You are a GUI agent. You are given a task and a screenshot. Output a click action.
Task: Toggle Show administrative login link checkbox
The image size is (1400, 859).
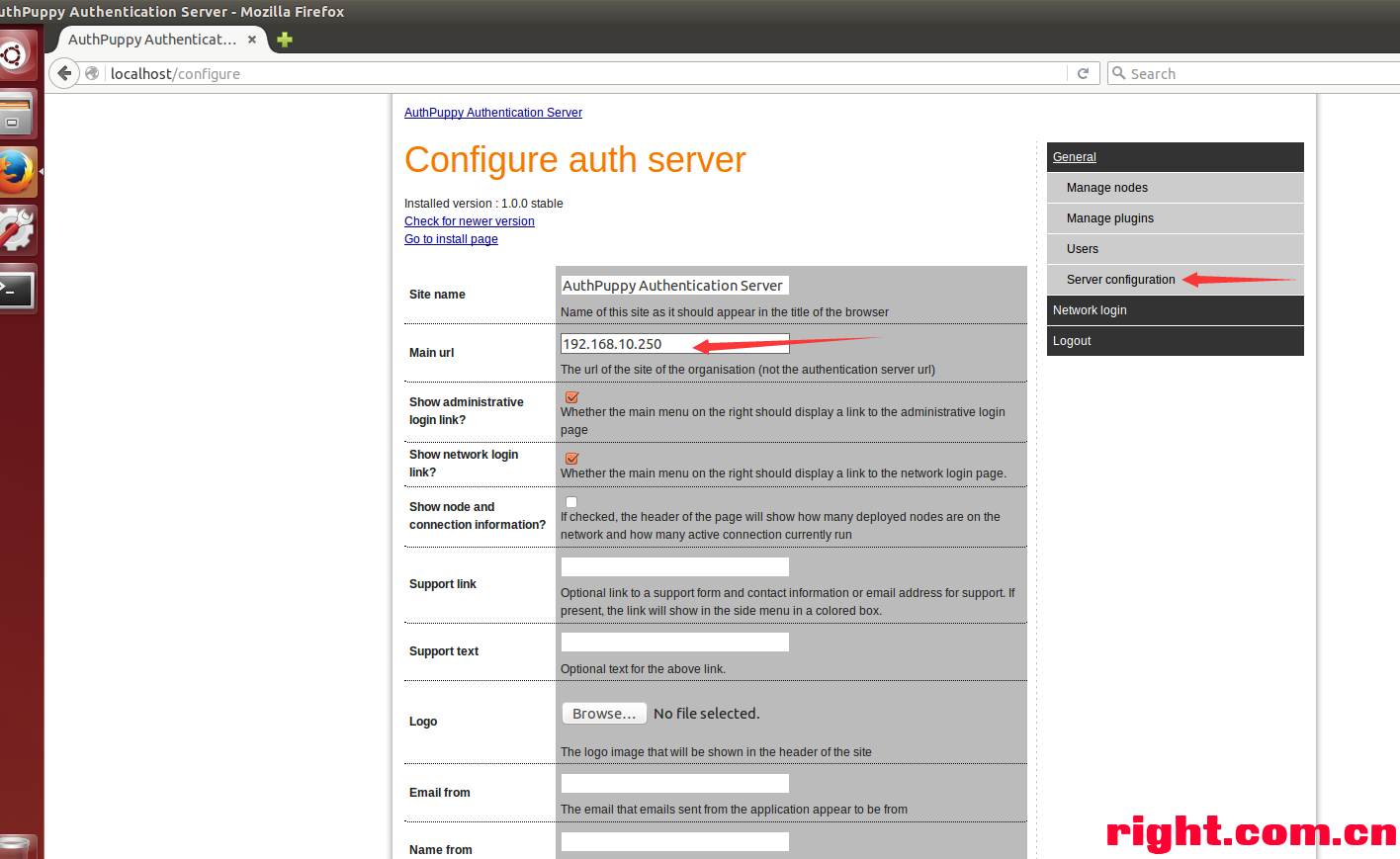pos(571,397)
